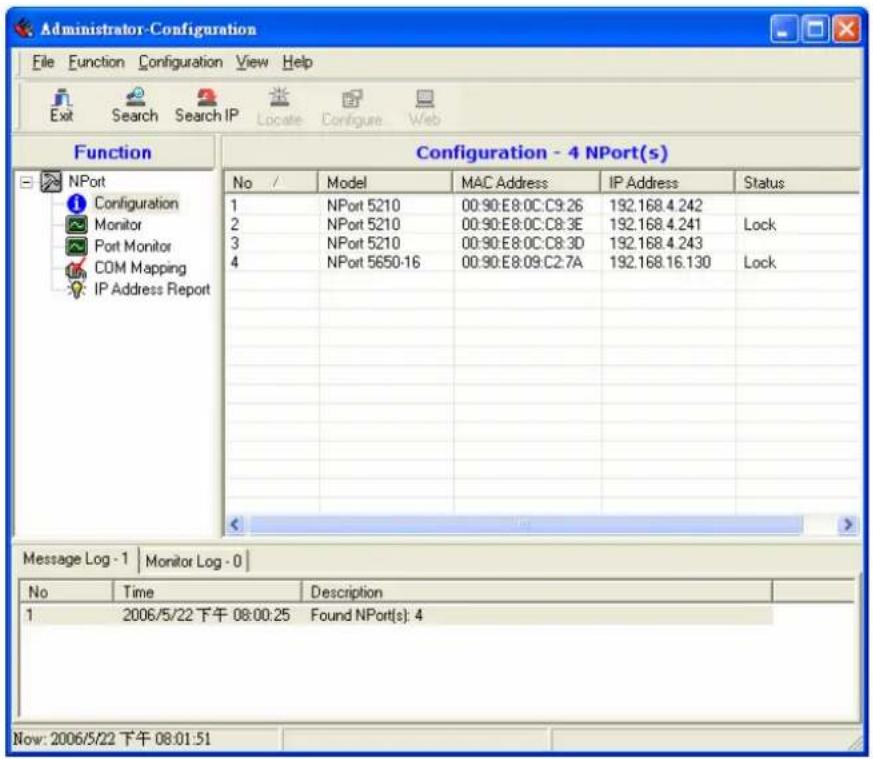Screen dimensions: 873x759
Task: Open the Configuration menu
Action: coord(180,62)
